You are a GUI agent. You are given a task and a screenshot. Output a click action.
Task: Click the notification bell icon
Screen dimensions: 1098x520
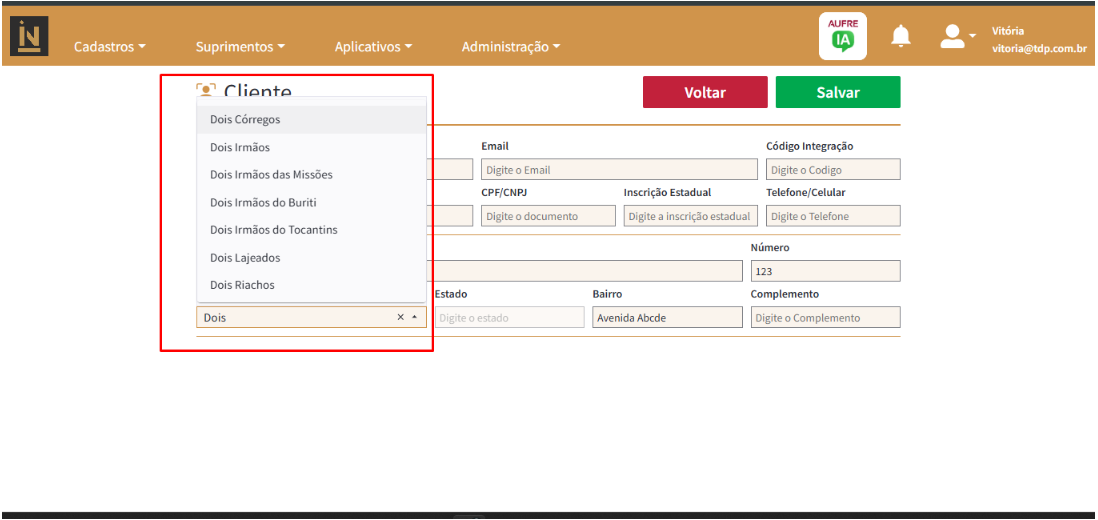click(x=901, y=37)
